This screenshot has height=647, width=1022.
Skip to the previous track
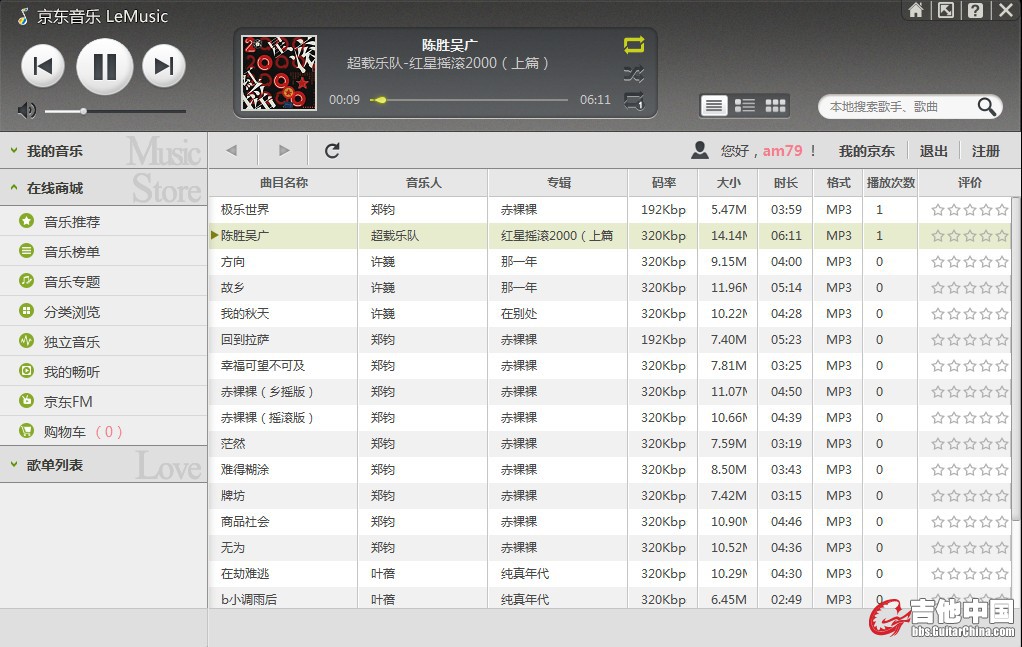(42, 66)
